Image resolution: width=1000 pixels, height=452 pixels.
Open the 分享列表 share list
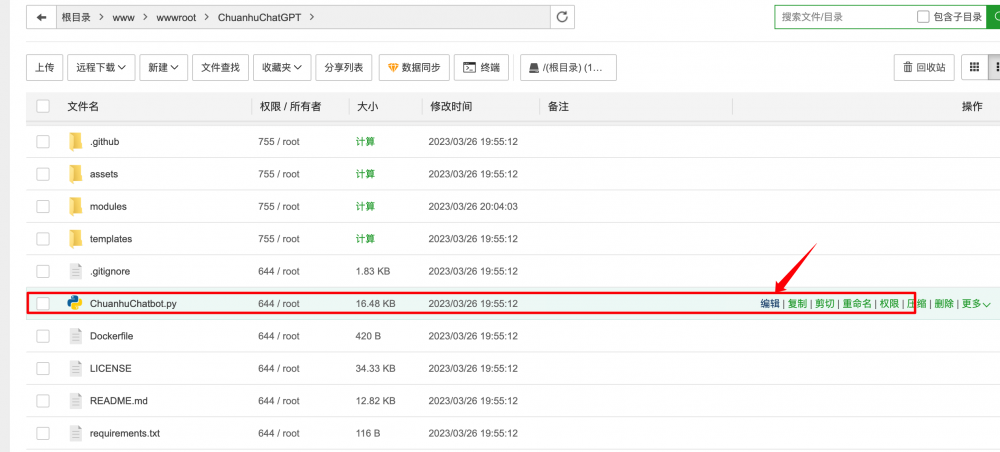[x=343, y=67]
